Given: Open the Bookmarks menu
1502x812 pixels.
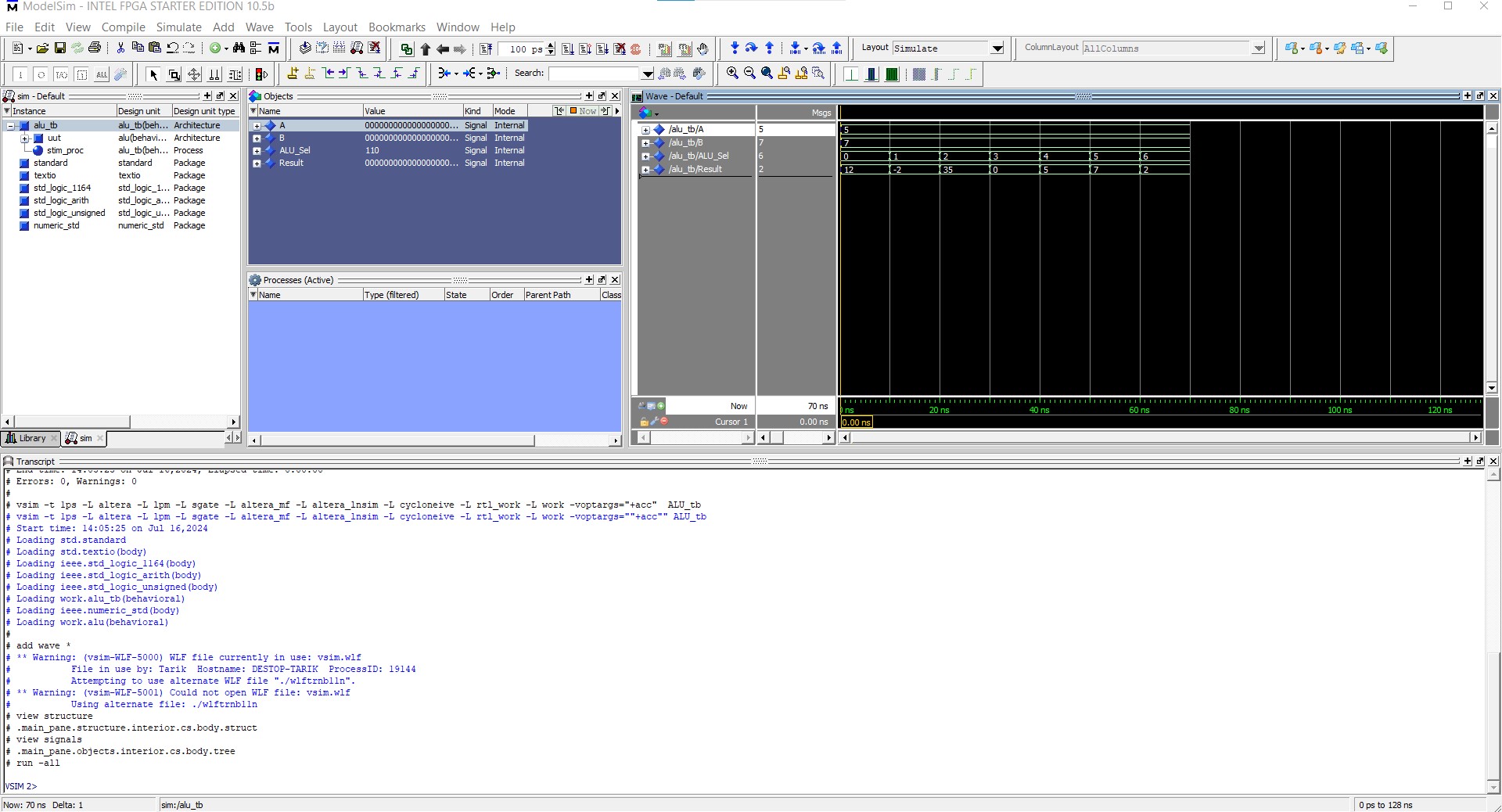Looking at the screenshot, I should (397, 27).
